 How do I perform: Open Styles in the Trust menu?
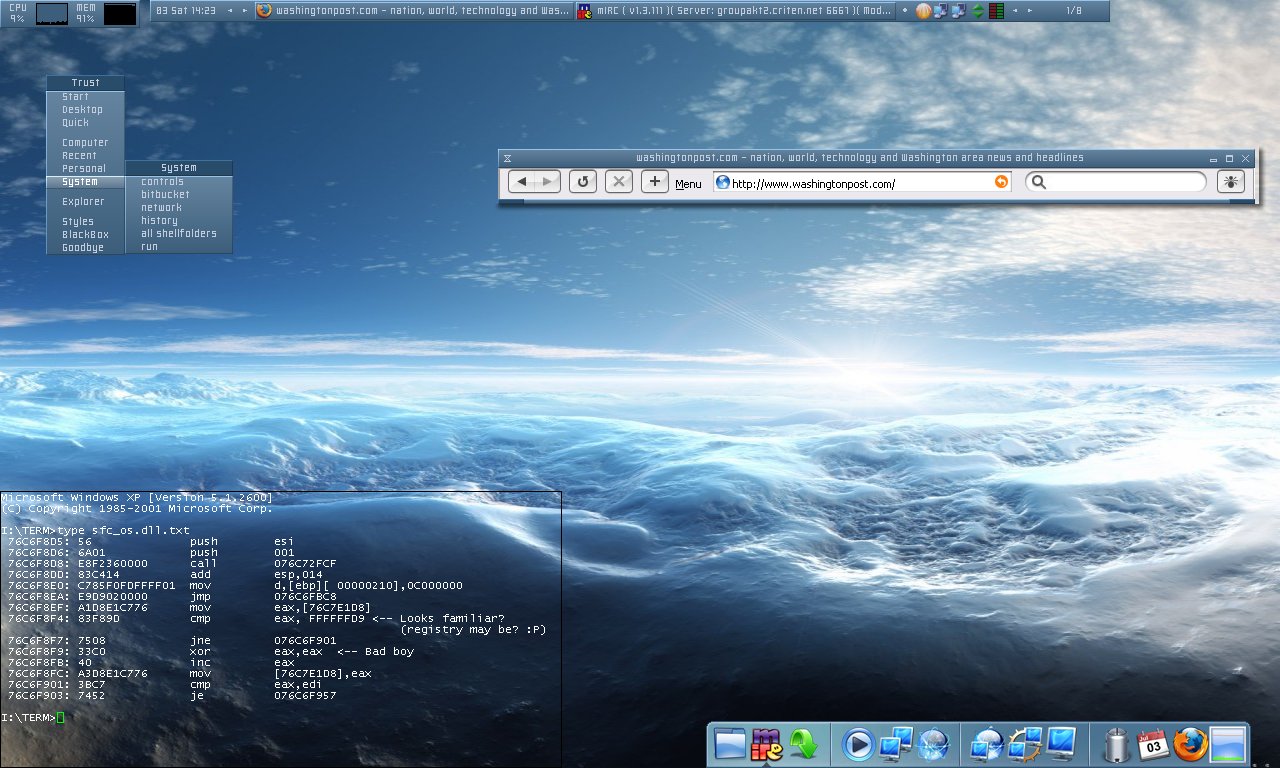tap(85, 222)
